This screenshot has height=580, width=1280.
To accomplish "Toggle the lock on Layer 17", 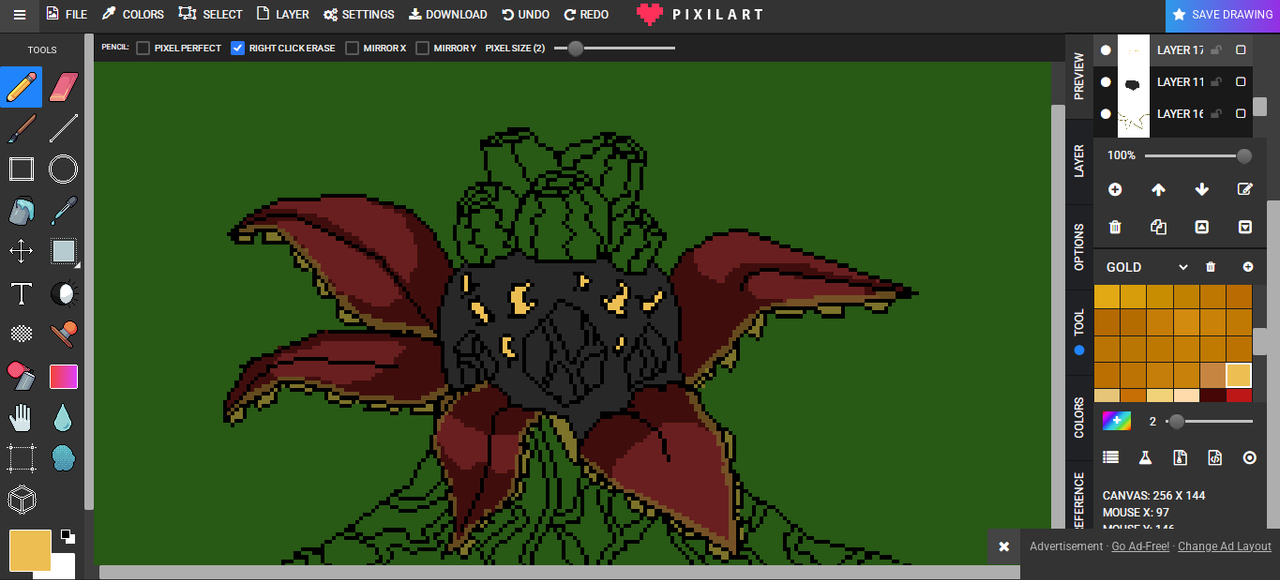I will pyautogui.click(x=1217, y=50).
